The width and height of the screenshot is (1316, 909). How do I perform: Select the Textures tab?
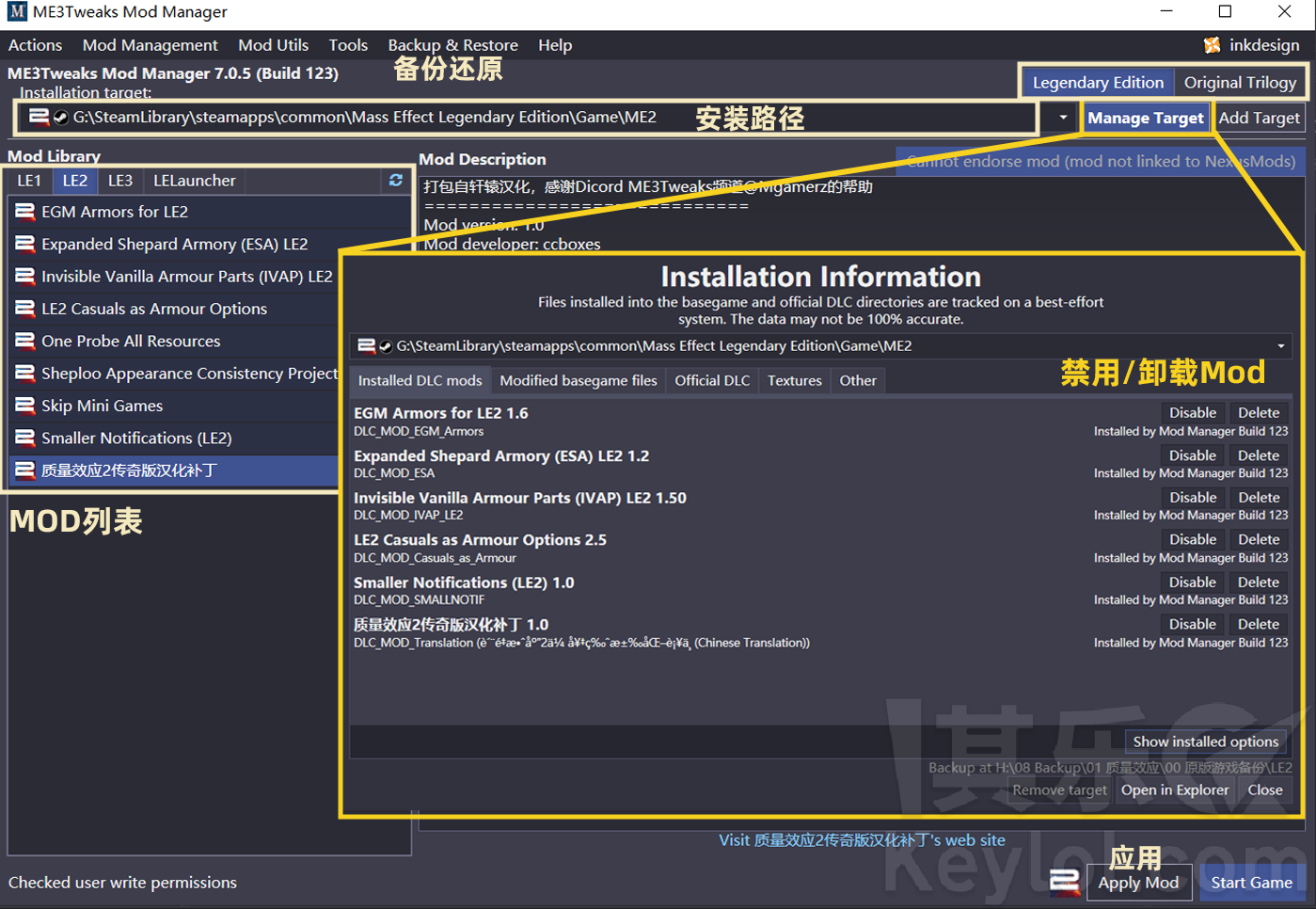click(794, 380)
